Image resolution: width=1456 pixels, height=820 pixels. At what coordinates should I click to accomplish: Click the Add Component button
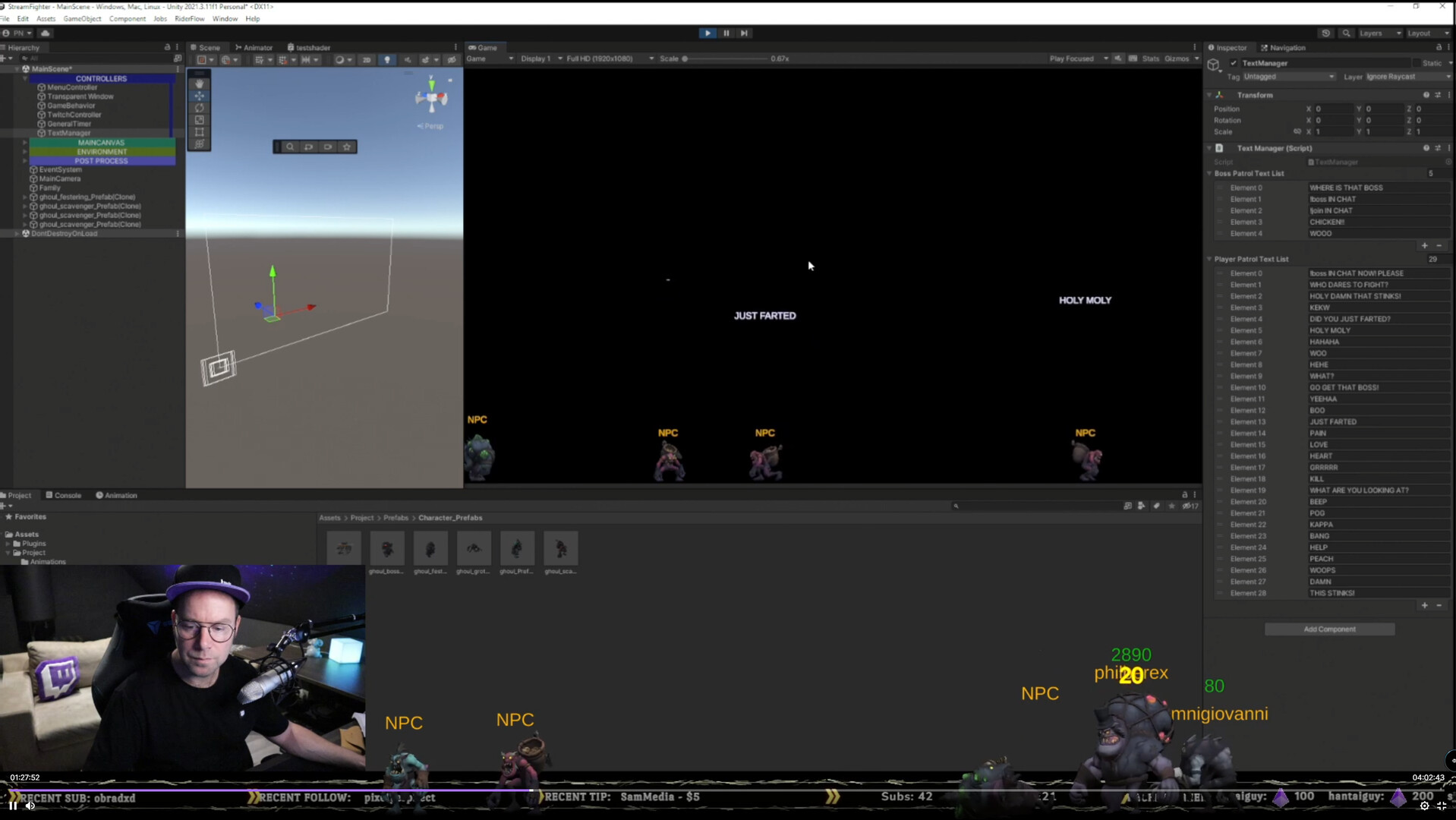point(1329,629)
